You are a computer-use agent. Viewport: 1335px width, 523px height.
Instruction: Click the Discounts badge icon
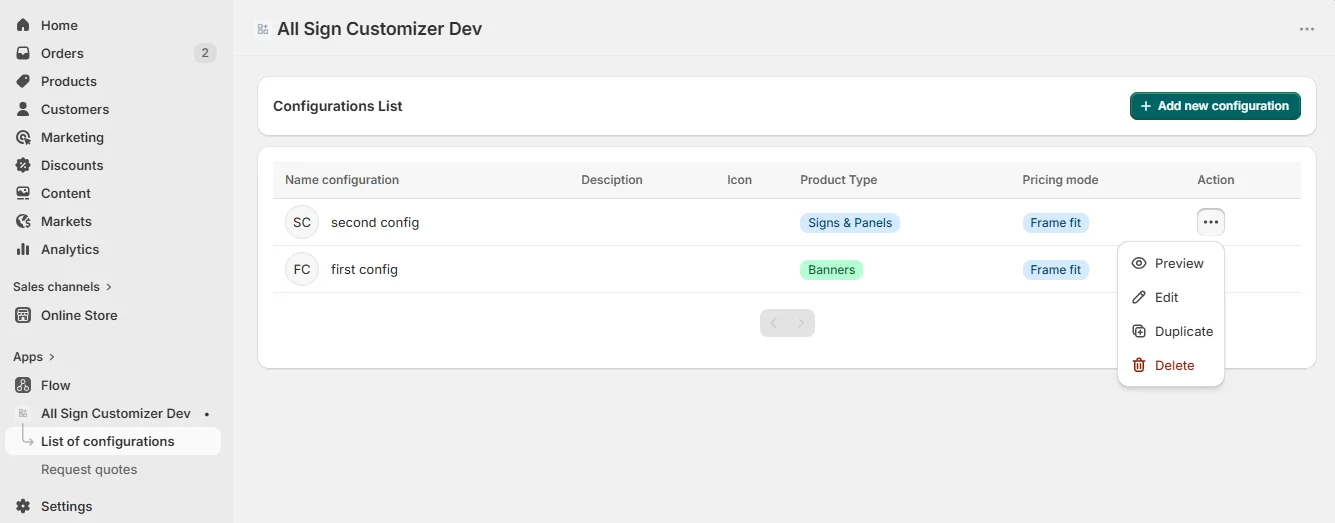[23, 165]
